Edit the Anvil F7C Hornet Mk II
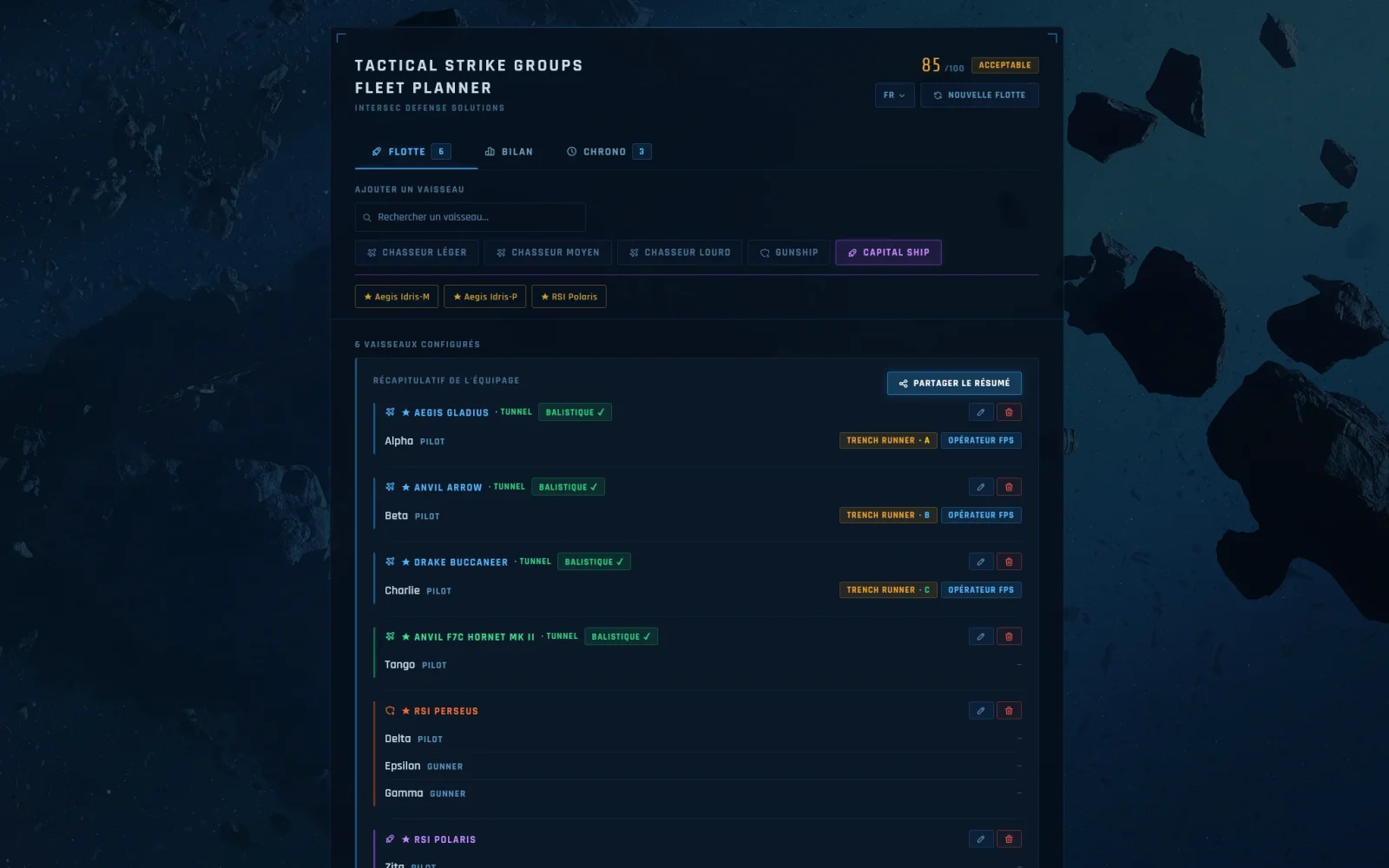This screenshot has width=1389, height=868. (x=981, y=636)
